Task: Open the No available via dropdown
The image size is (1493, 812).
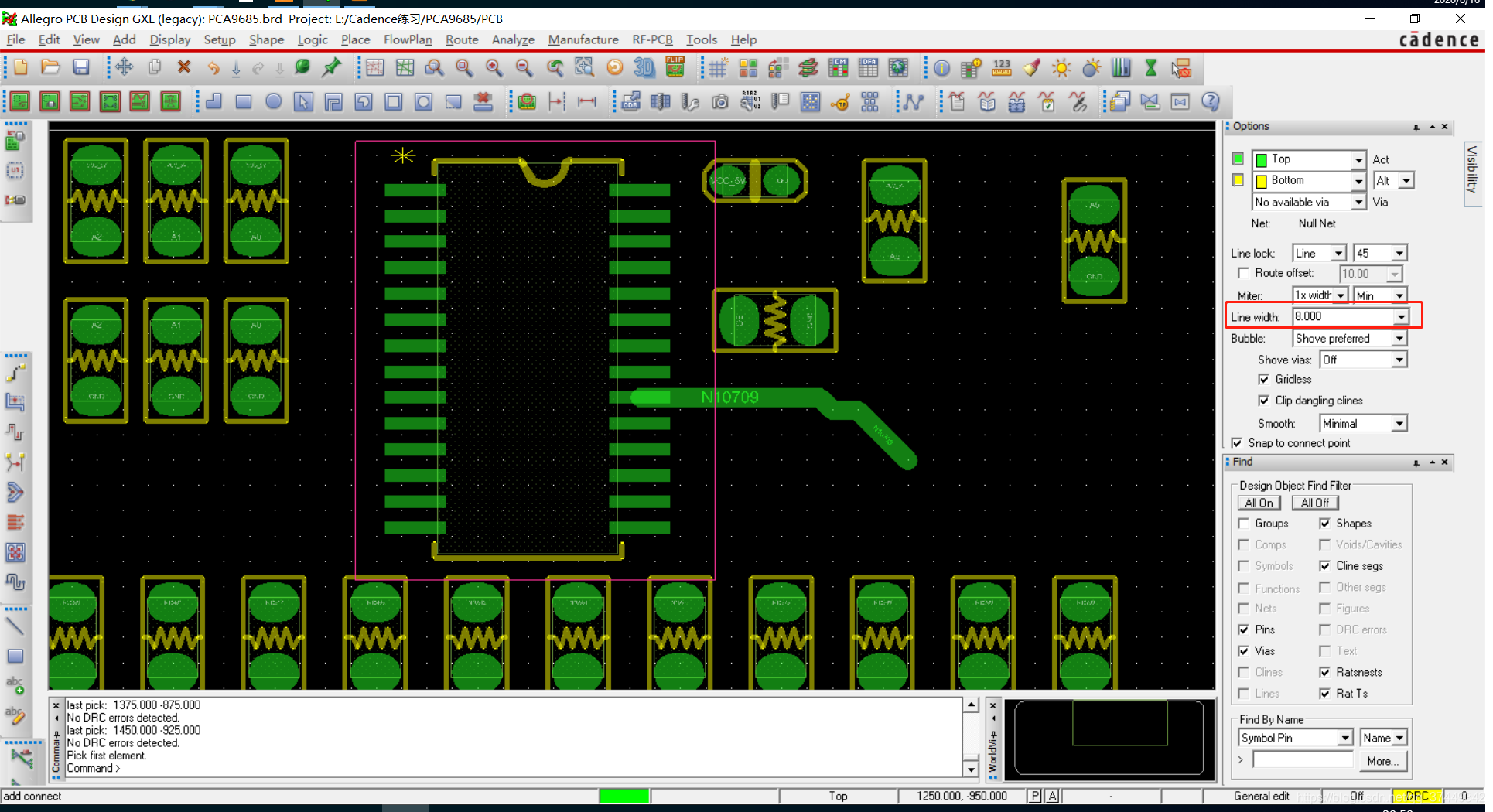Action: (x=1358, y=202)
